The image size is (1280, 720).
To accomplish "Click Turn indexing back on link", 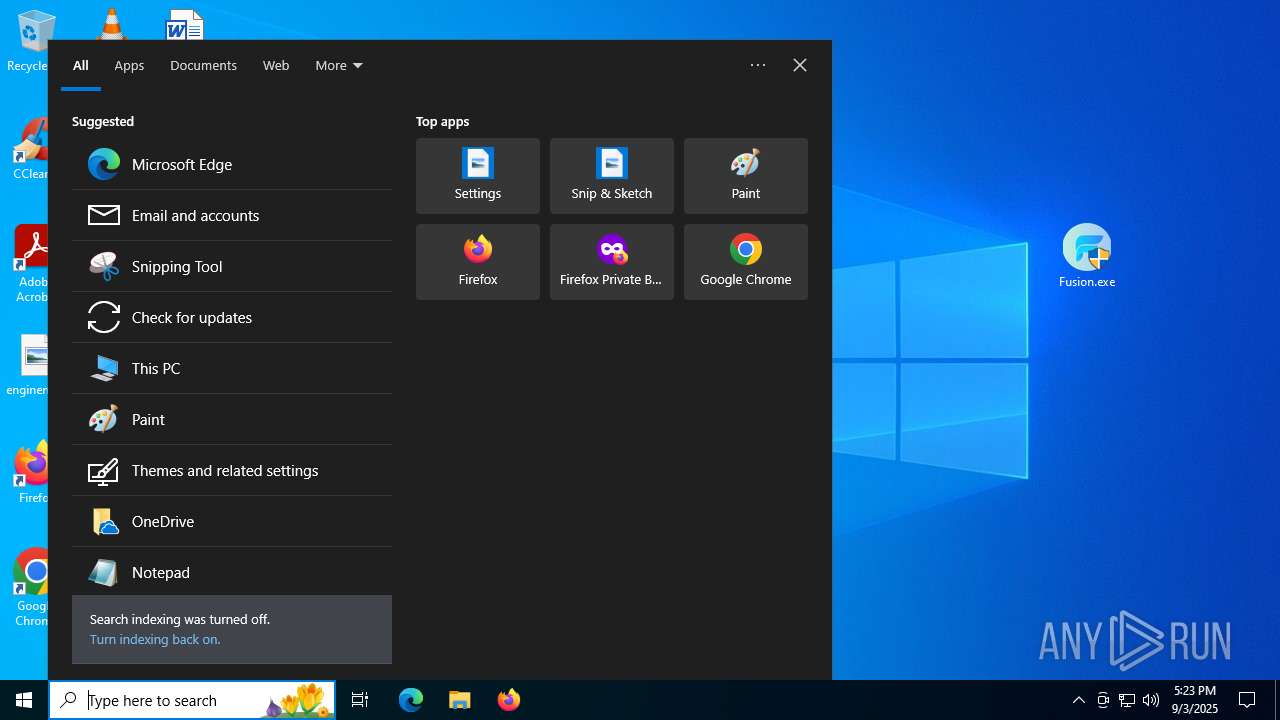I will [x=155, y=639].
